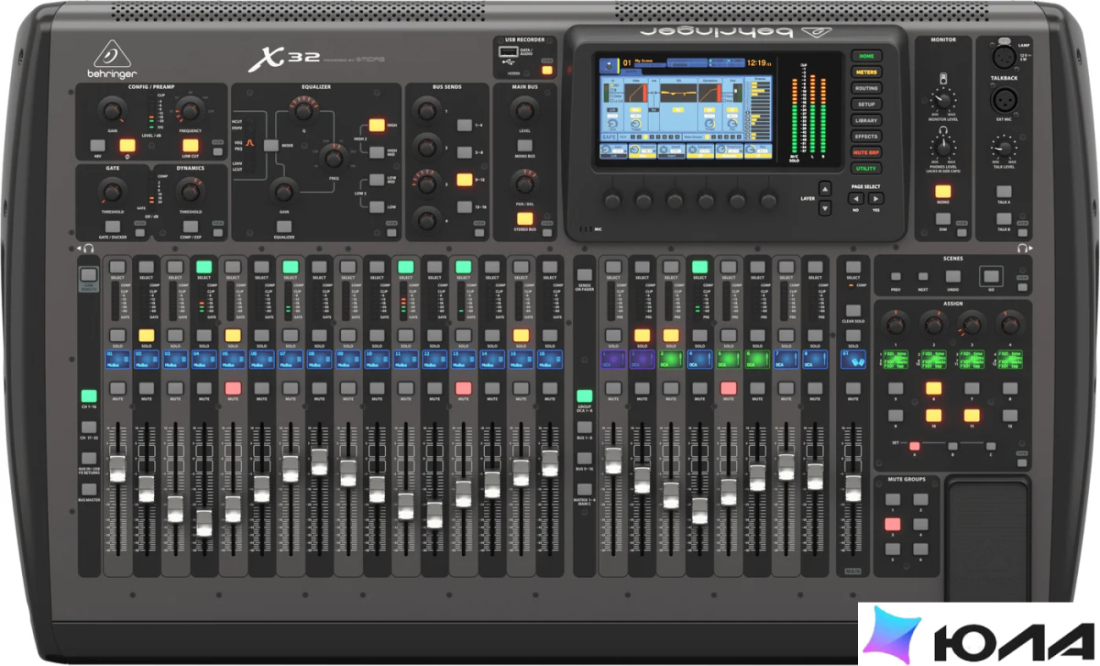The width and height of the screenshot is (1100, 666).
Task: Open the ROUTING page
Action: click(x=866, y=88)
